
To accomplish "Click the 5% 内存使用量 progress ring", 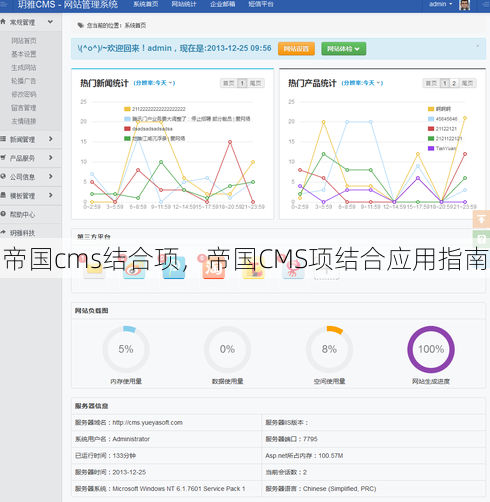I will click(x=126, y=349).
